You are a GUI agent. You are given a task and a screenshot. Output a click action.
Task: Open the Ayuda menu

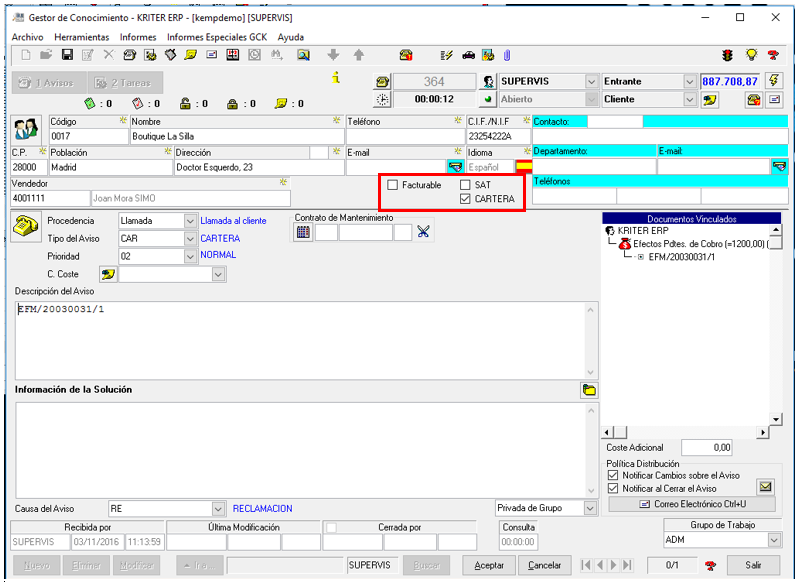pyautogui.click(x=291, y=37)
